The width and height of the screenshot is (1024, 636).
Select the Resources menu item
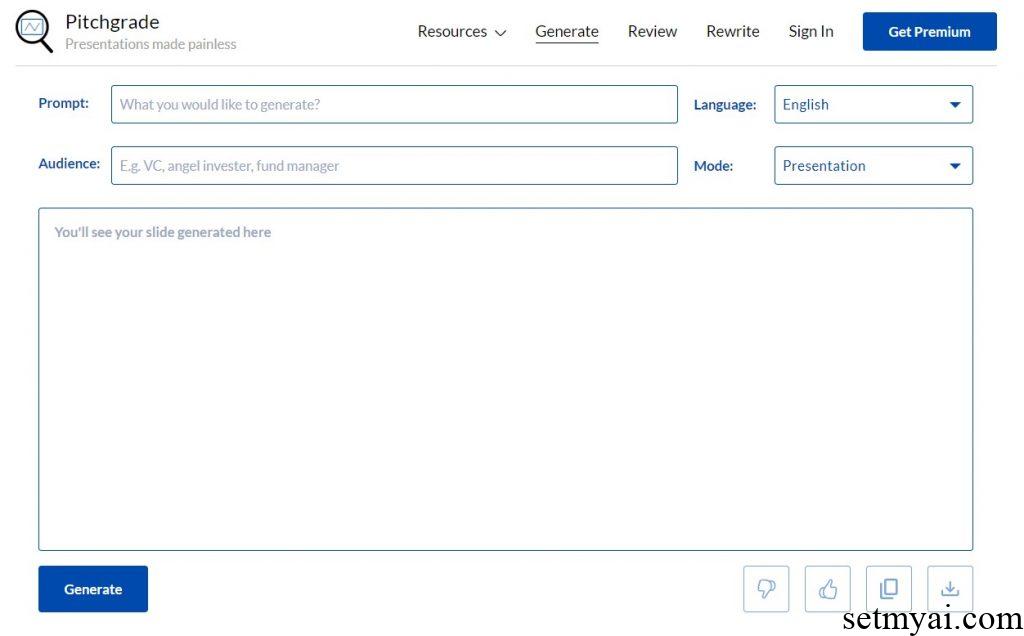(452, 31)
